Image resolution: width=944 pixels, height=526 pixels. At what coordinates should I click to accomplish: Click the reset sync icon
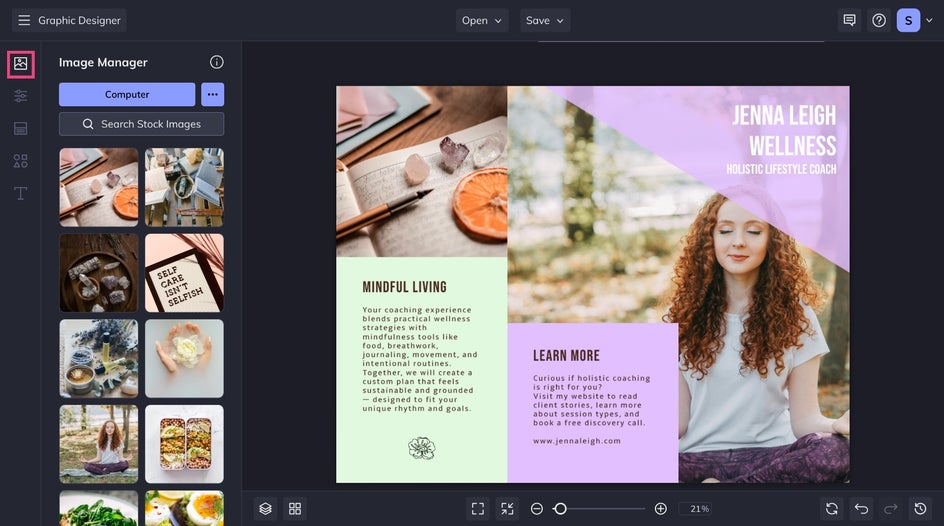coord(832,509)
